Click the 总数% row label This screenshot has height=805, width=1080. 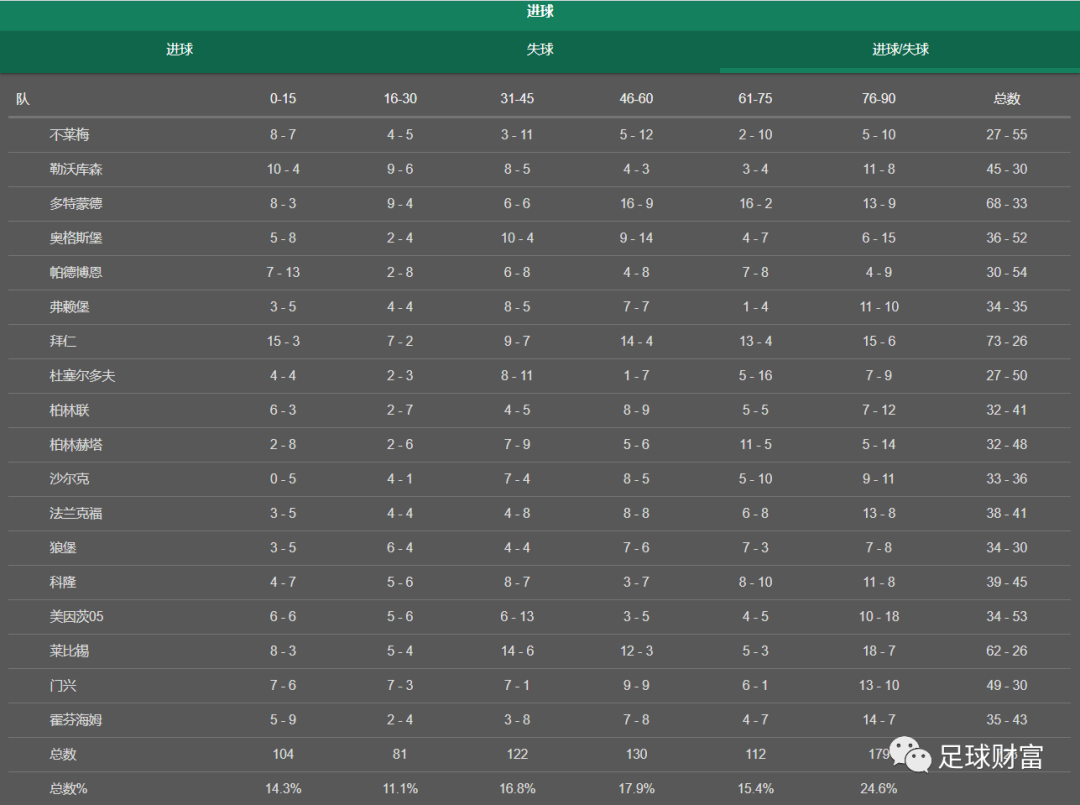68,789
